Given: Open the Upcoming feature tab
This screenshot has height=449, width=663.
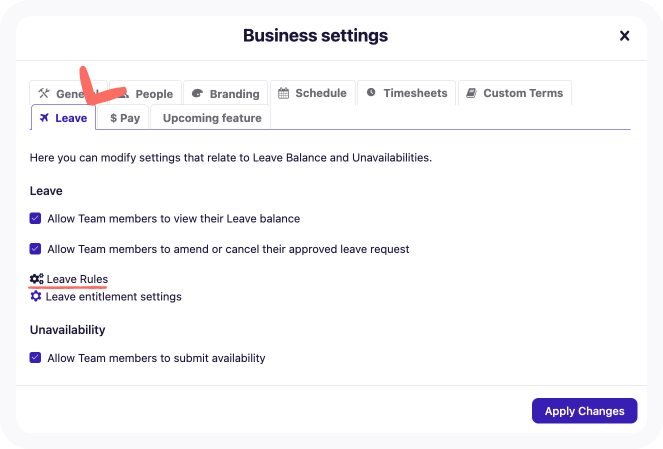Looking at the screenshot, I should [x=212, y=118].
